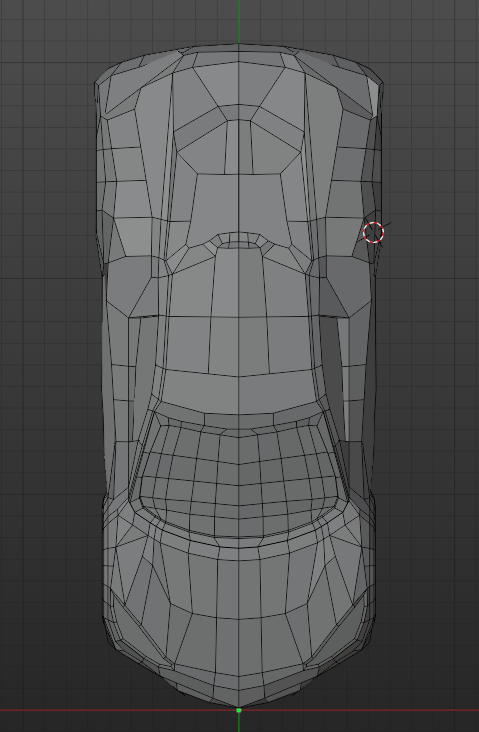Click the red-white 3D cursor circle
Viewport: 479px width, 732px height.
[373, 232]
